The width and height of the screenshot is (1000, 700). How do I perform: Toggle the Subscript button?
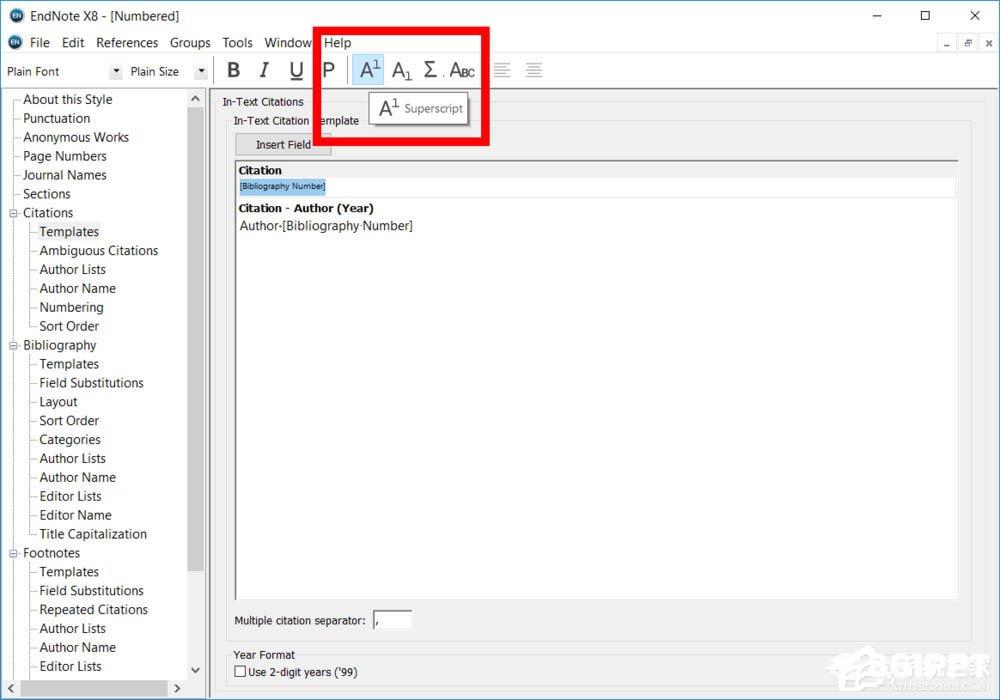401,70
